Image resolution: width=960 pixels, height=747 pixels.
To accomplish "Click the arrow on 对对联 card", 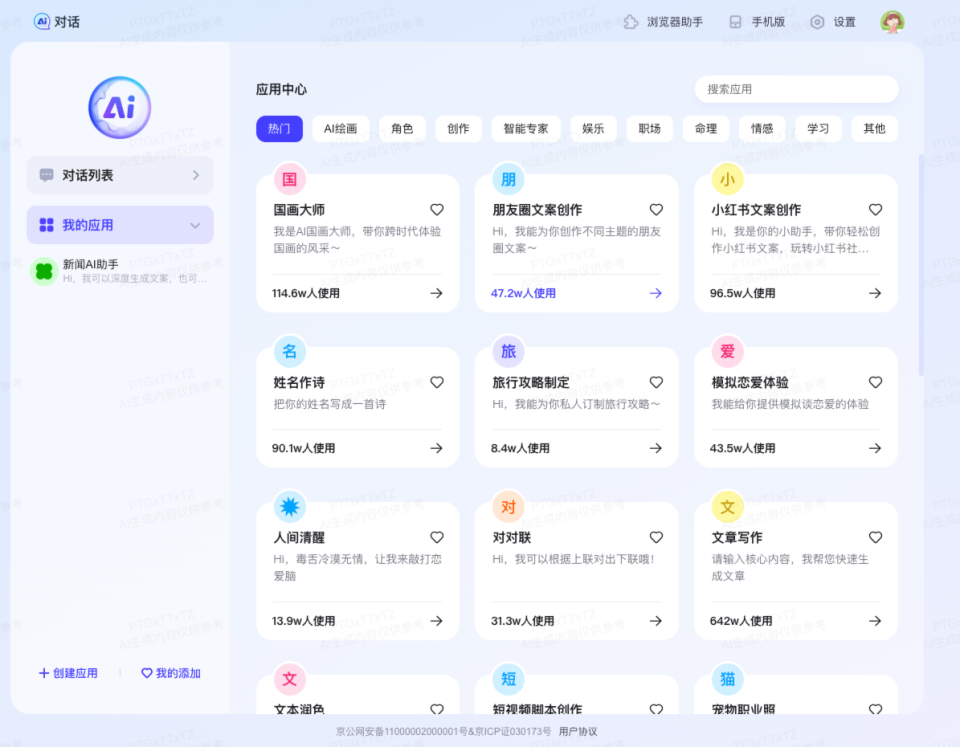I will [656, 621].
